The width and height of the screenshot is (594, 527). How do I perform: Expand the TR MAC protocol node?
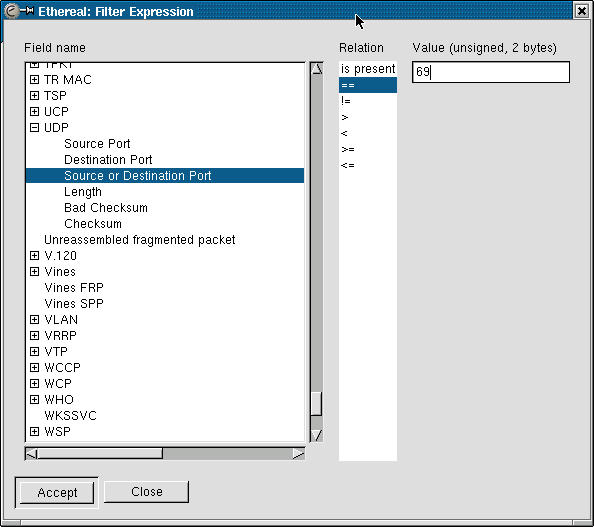[34, 80]
